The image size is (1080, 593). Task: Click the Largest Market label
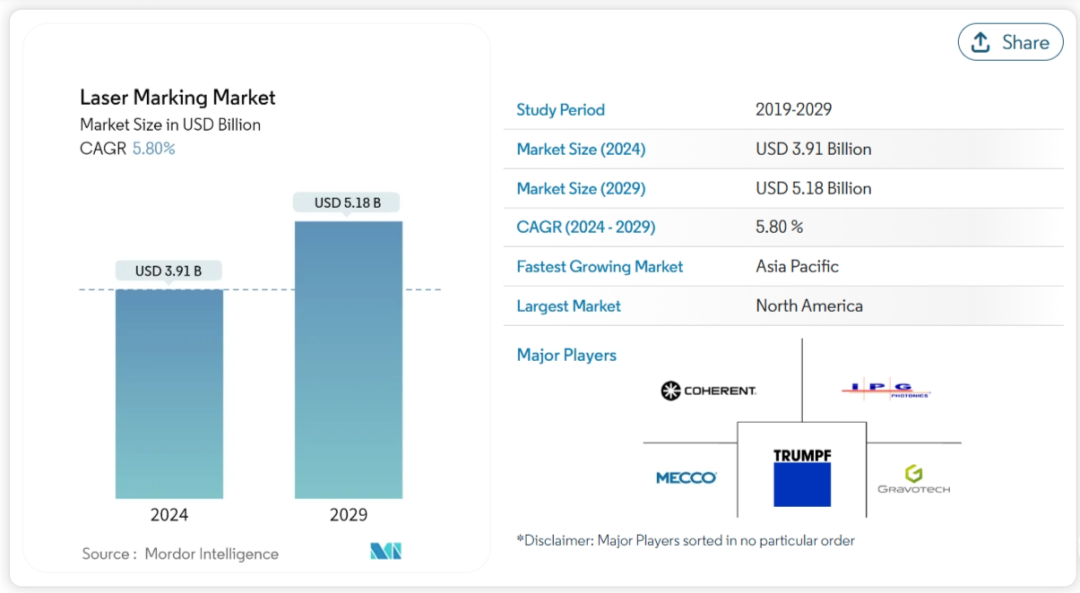point(568,306)
